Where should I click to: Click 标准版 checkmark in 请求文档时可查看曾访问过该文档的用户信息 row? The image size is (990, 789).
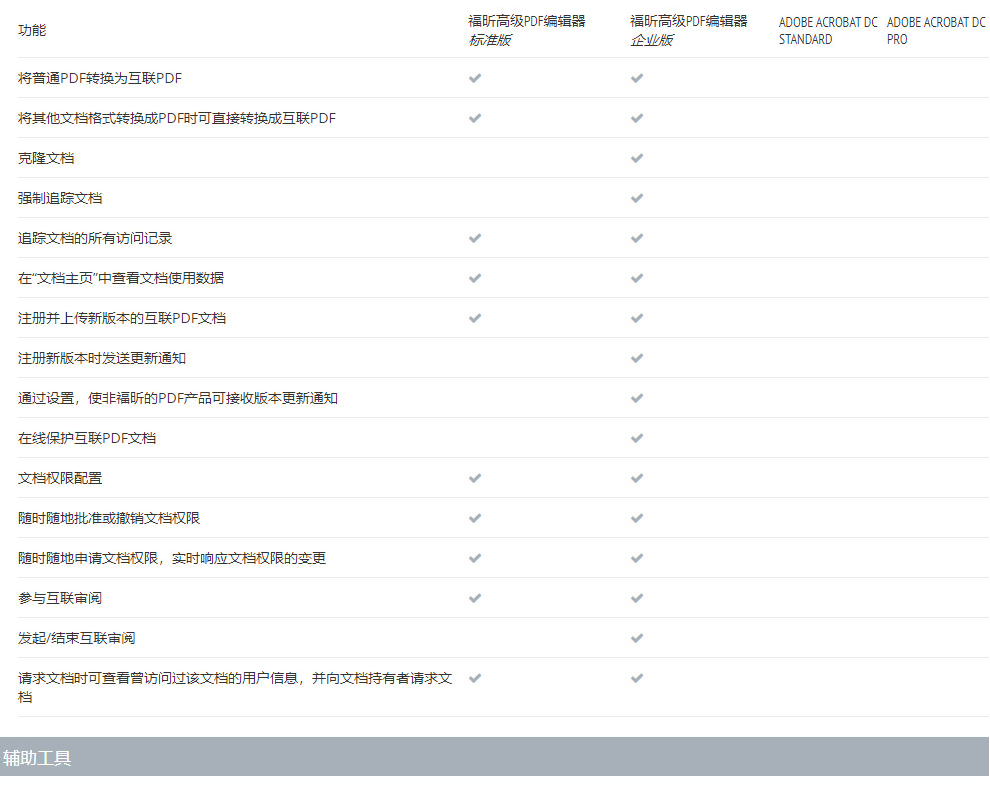pyautogui.click(x=475, y=679)
